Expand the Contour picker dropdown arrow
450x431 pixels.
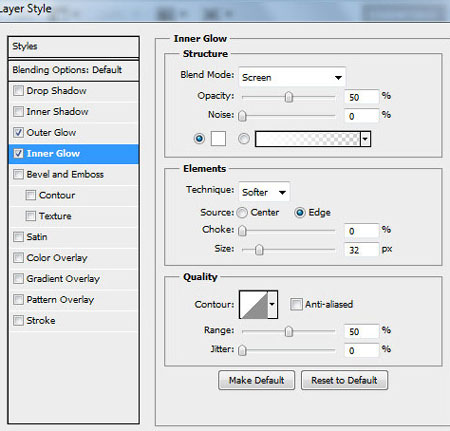tap(272, 304)
